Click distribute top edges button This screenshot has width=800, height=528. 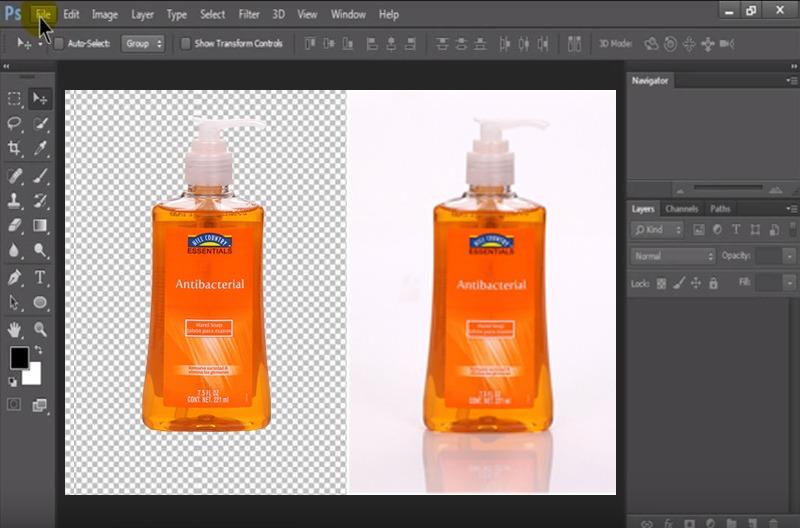point(442,44)
